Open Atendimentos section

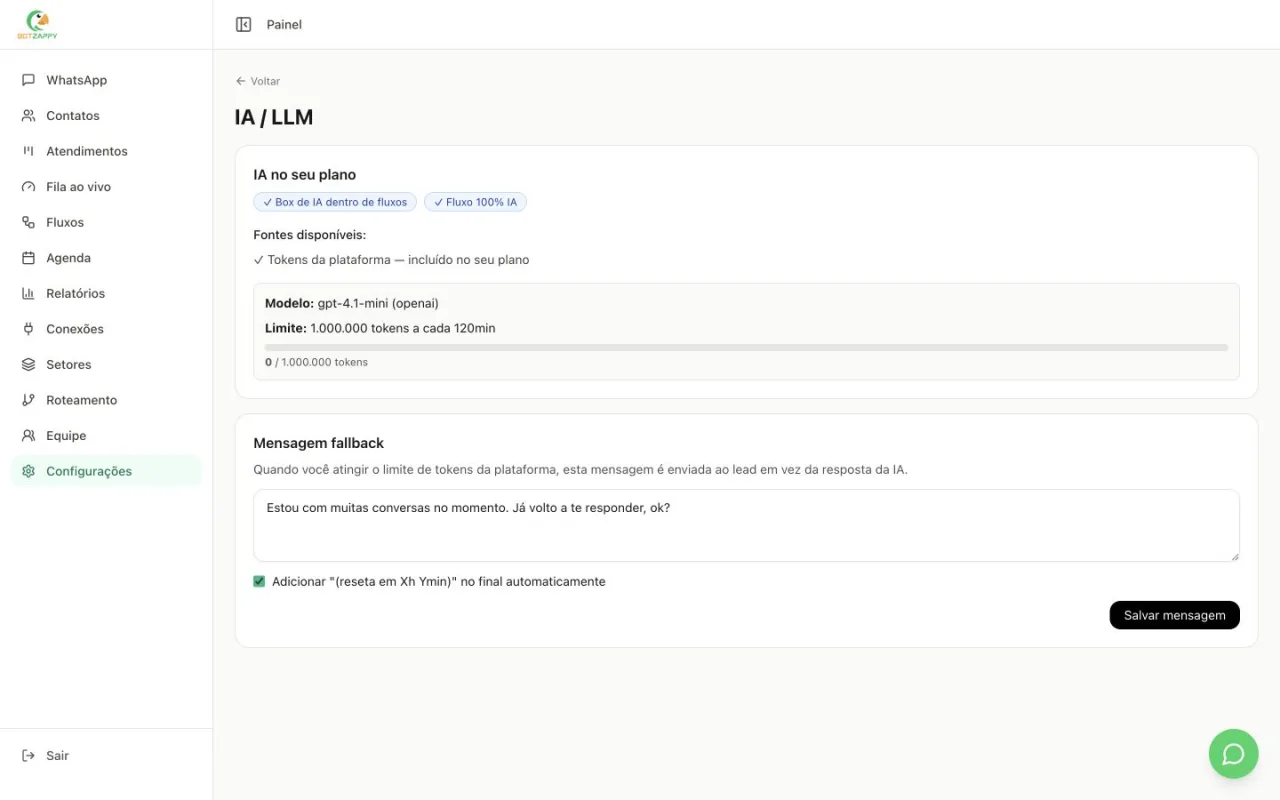[106, 151]
